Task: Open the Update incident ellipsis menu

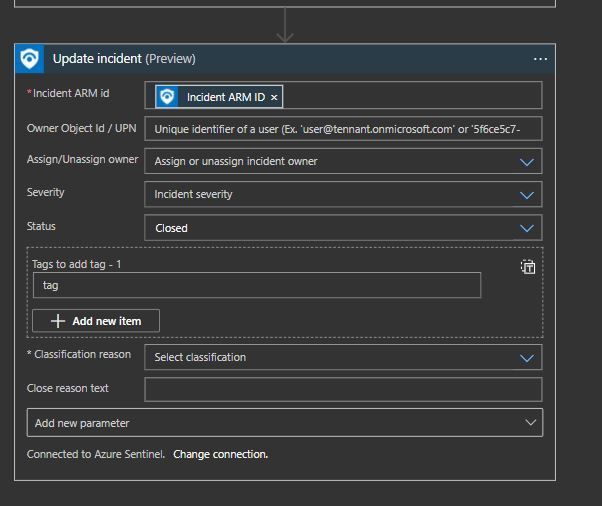Action: [x=541, y=60]
